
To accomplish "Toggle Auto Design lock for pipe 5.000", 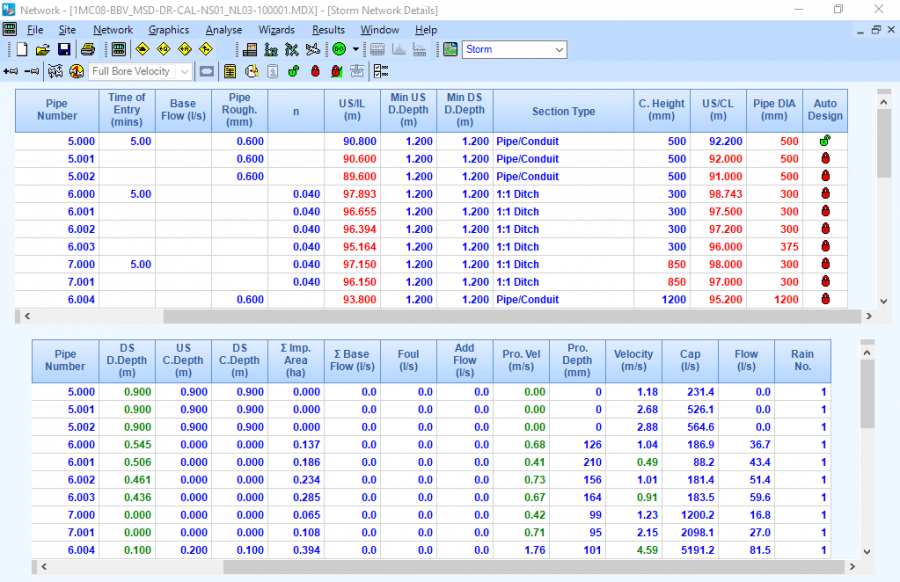I will point(825,142).
